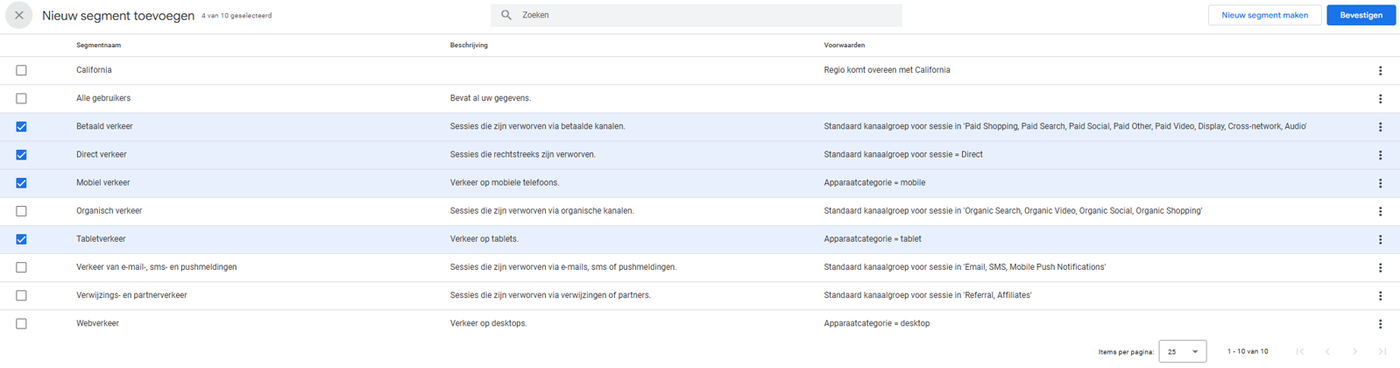
Task: Open the more options menu for California
Action: click(x=1380, y=71)
